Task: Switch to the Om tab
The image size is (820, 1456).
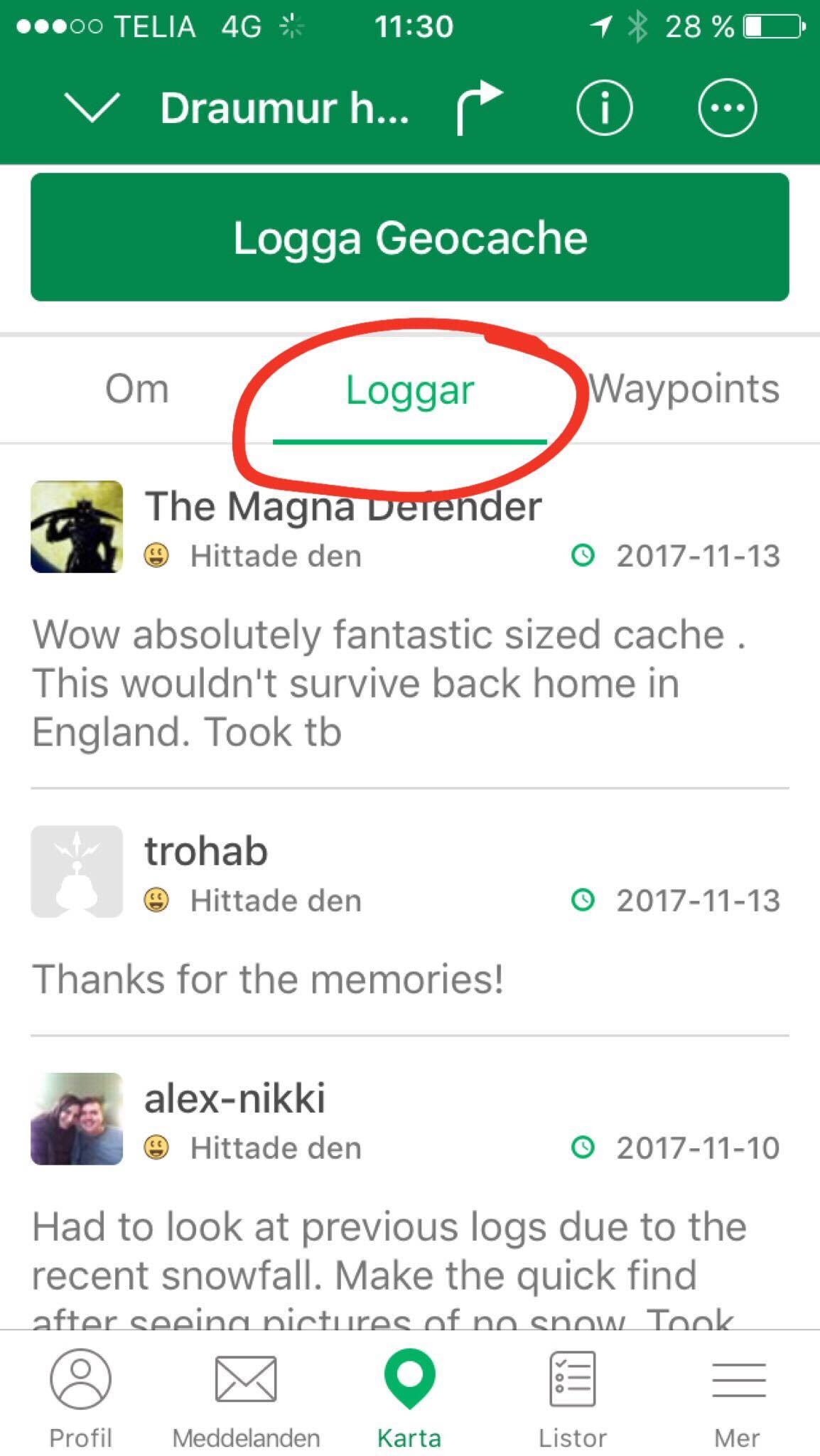Action: click(137, 389)
